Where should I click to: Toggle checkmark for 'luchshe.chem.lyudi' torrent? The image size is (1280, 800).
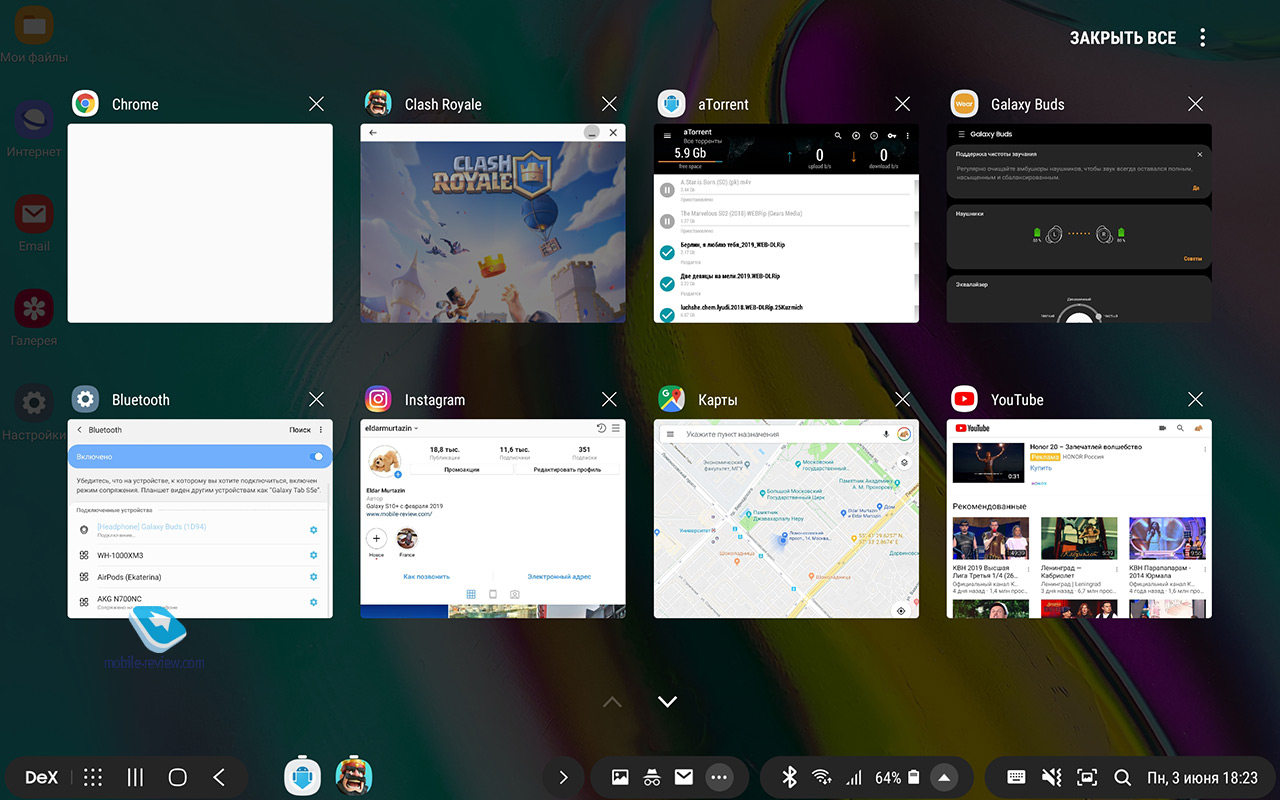[x=667, y=314]
